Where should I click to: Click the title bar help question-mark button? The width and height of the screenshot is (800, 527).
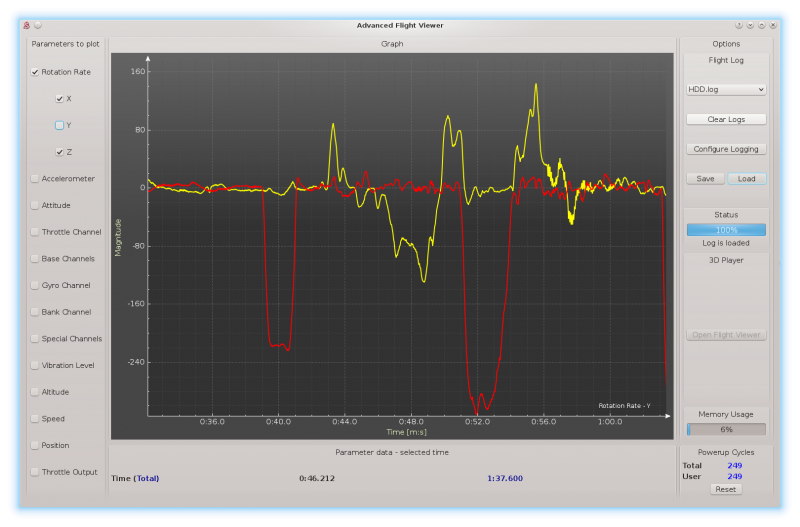coord(739,25)
